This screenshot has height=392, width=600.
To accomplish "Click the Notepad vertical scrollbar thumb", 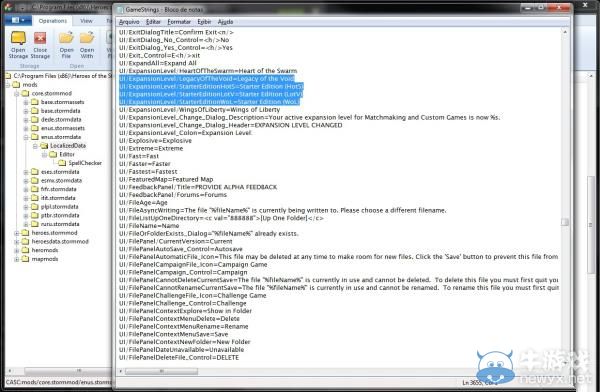I will [565, 222].
